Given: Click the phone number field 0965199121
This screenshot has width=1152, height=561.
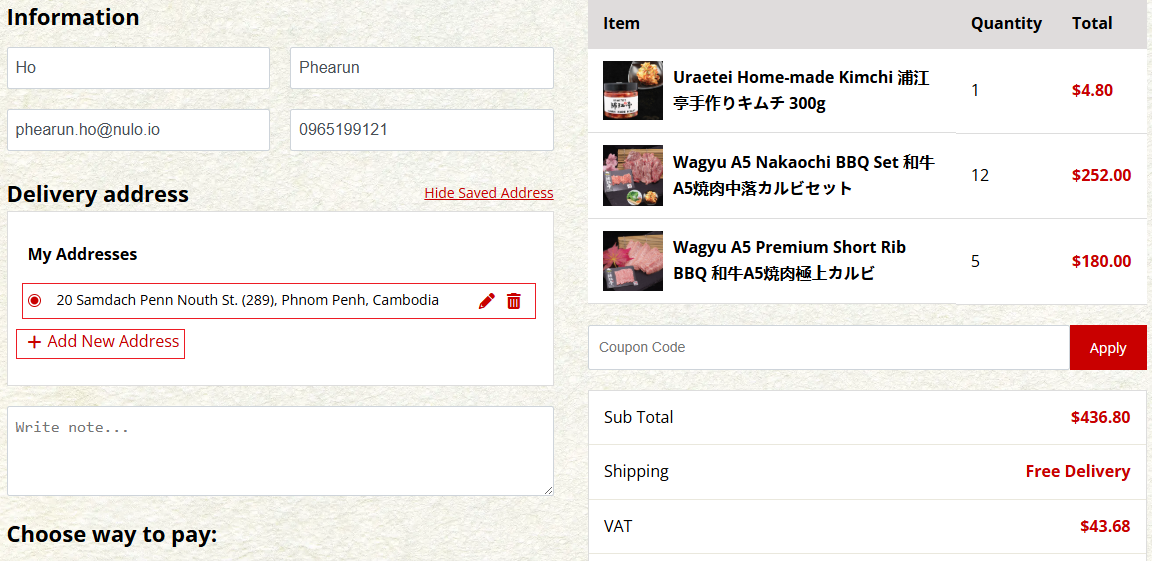Looking at the screenshot, I should [422, 130].
